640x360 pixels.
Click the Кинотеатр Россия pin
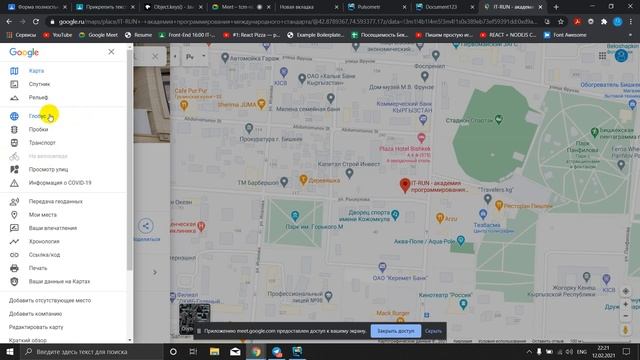pyautogui.click(x=463, y=304)
